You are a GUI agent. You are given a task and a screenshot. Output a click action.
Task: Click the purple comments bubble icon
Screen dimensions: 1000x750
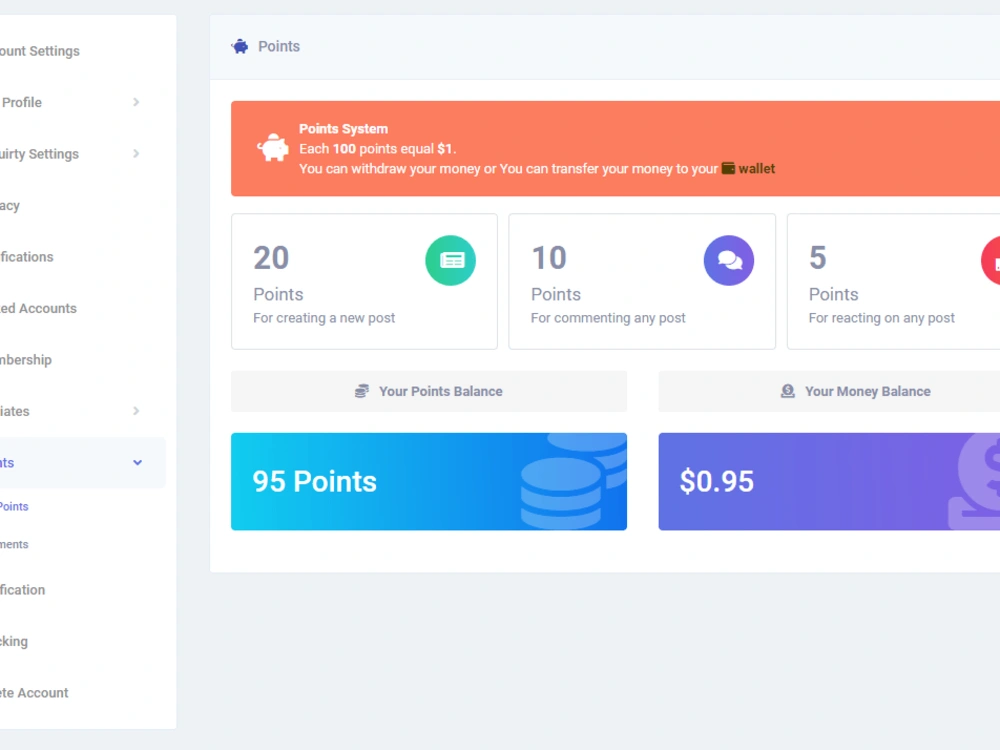[729, 260]
